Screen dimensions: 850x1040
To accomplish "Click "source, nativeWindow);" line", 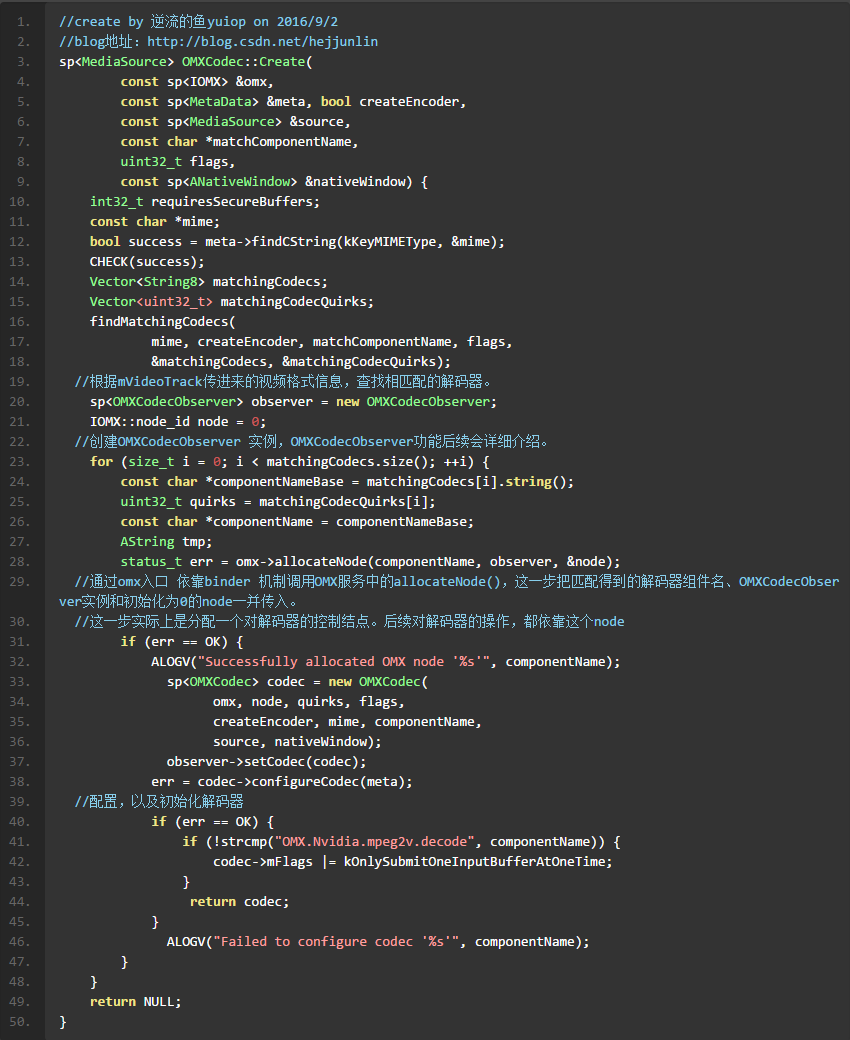I will [297, 741].
